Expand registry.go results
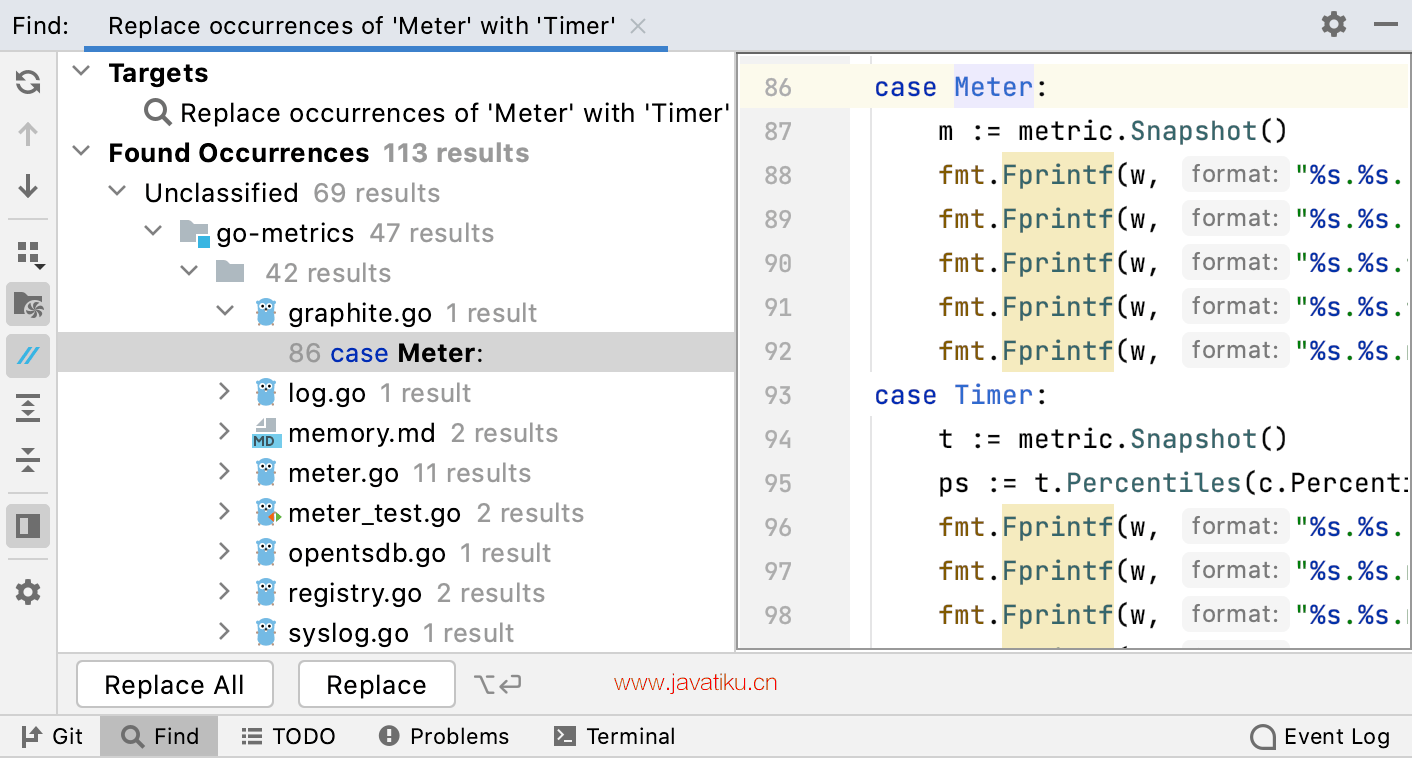Image resolution: width=1412 pixels, height=758 pixels. (225, 592)
